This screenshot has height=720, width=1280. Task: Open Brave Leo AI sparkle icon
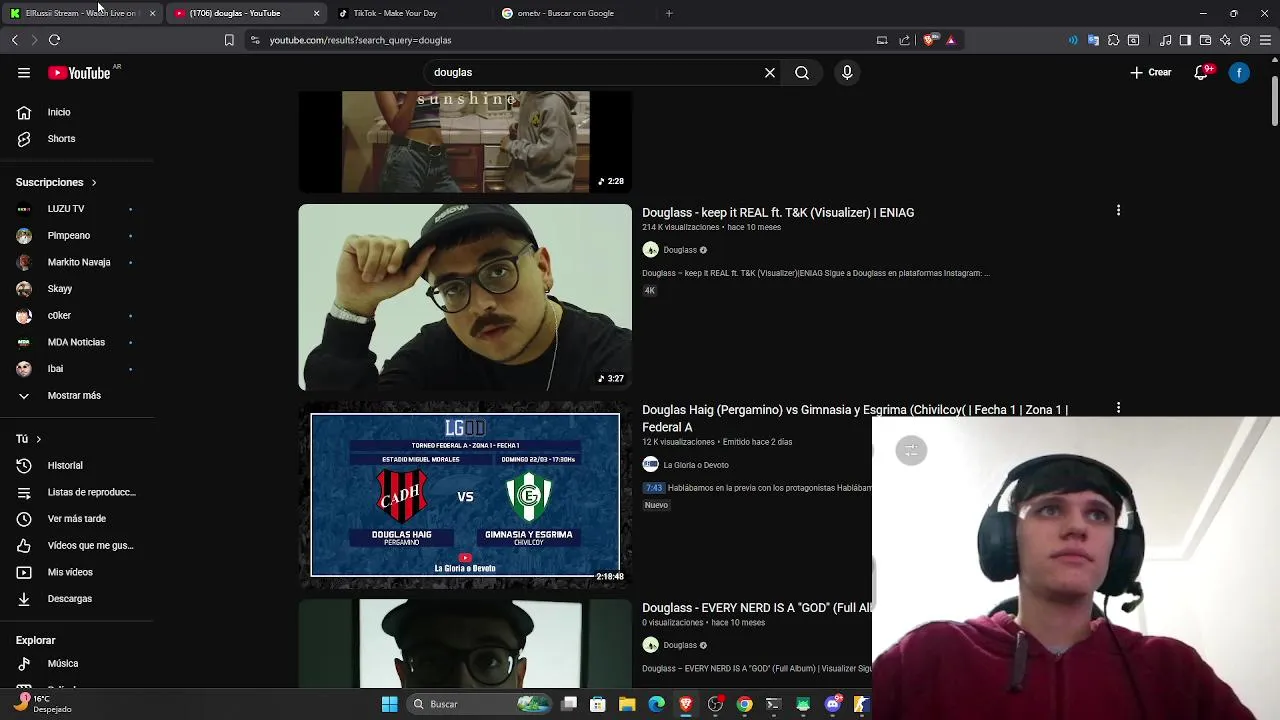tap(1225, 40)
